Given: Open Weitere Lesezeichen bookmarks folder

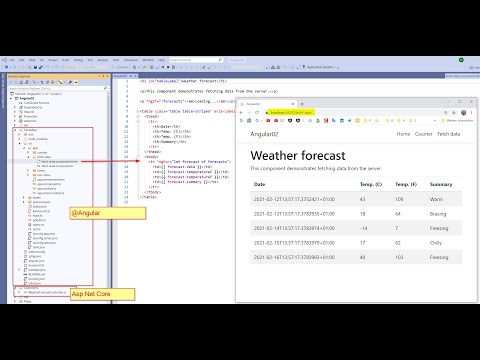Looking at the screenshot, I should pyautogui.click(x=457, y=120).
